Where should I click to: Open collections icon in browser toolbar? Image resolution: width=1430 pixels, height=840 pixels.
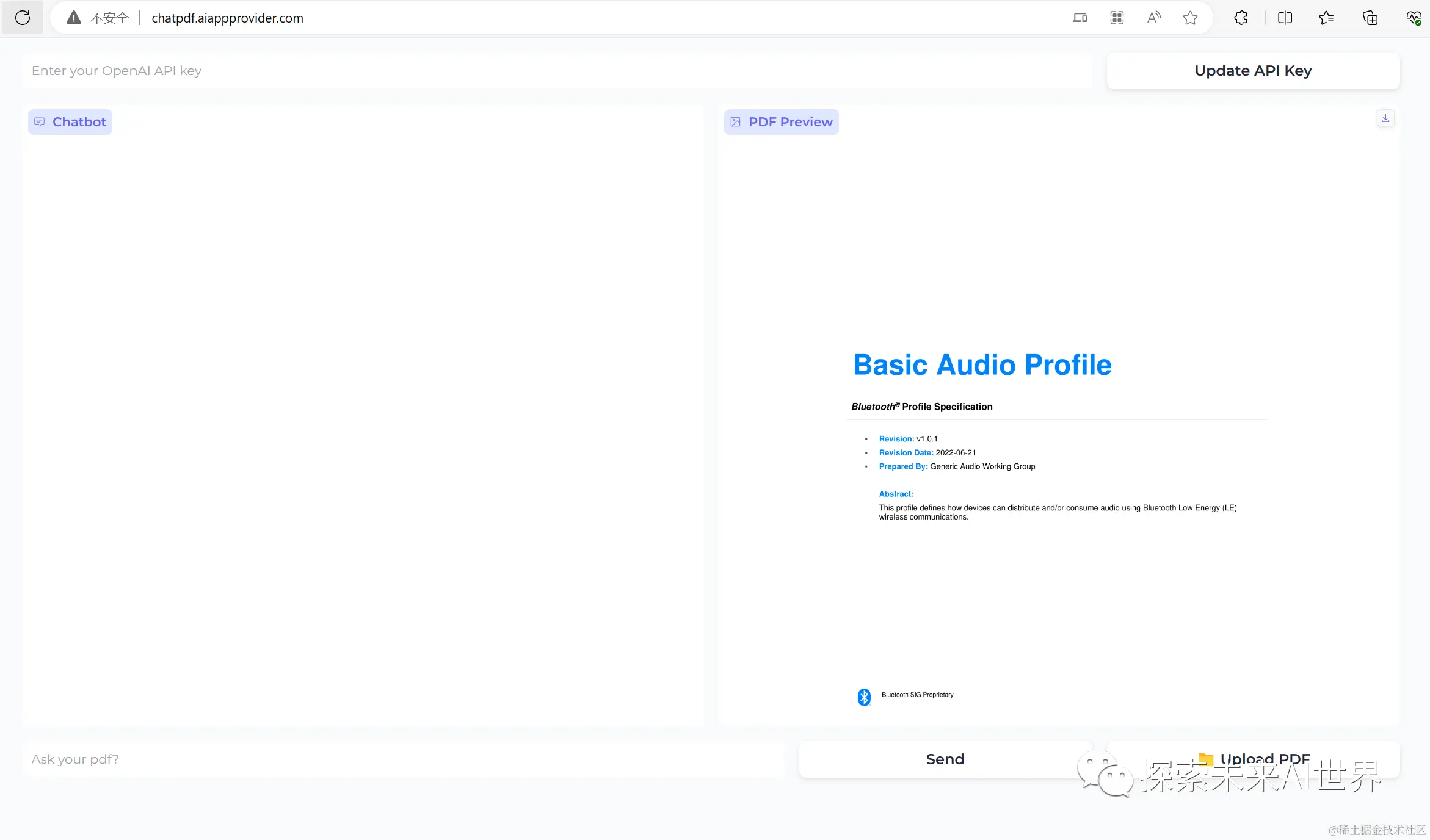point(1370,18)
